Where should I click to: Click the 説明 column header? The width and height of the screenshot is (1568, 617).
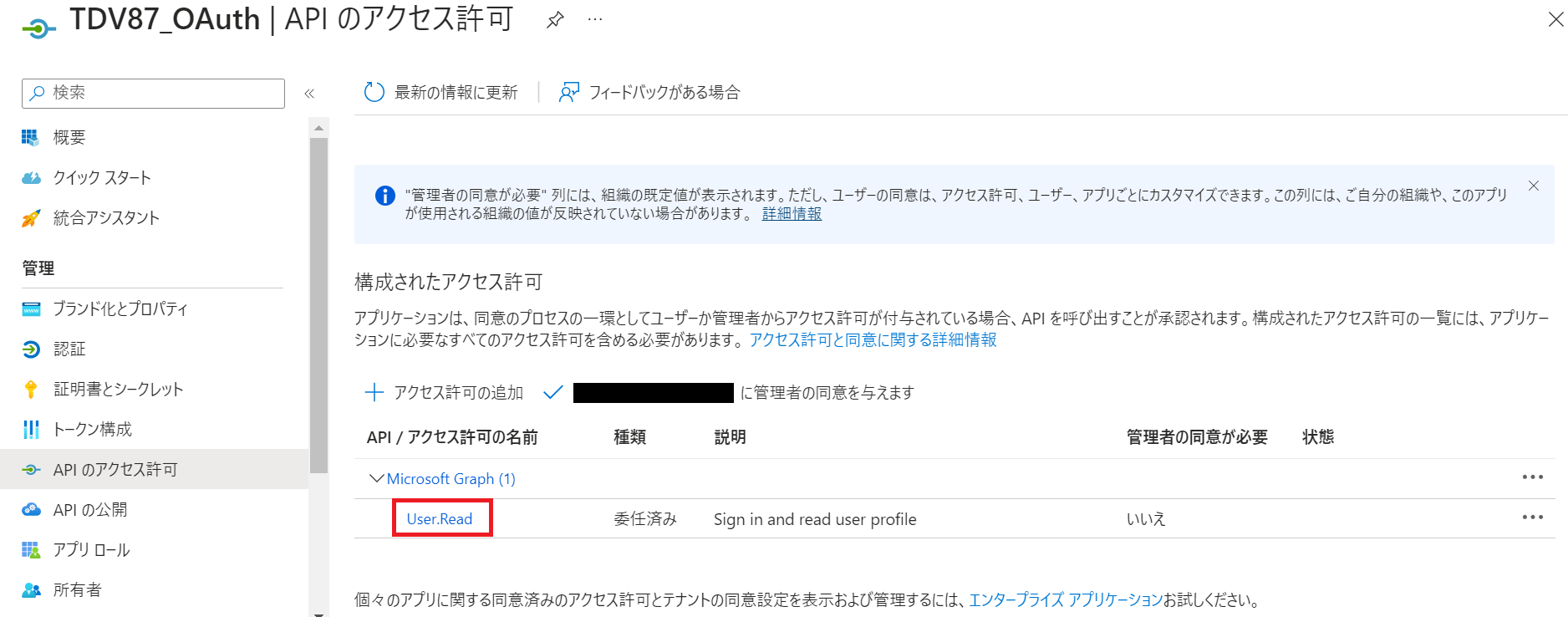click(730, 437)
